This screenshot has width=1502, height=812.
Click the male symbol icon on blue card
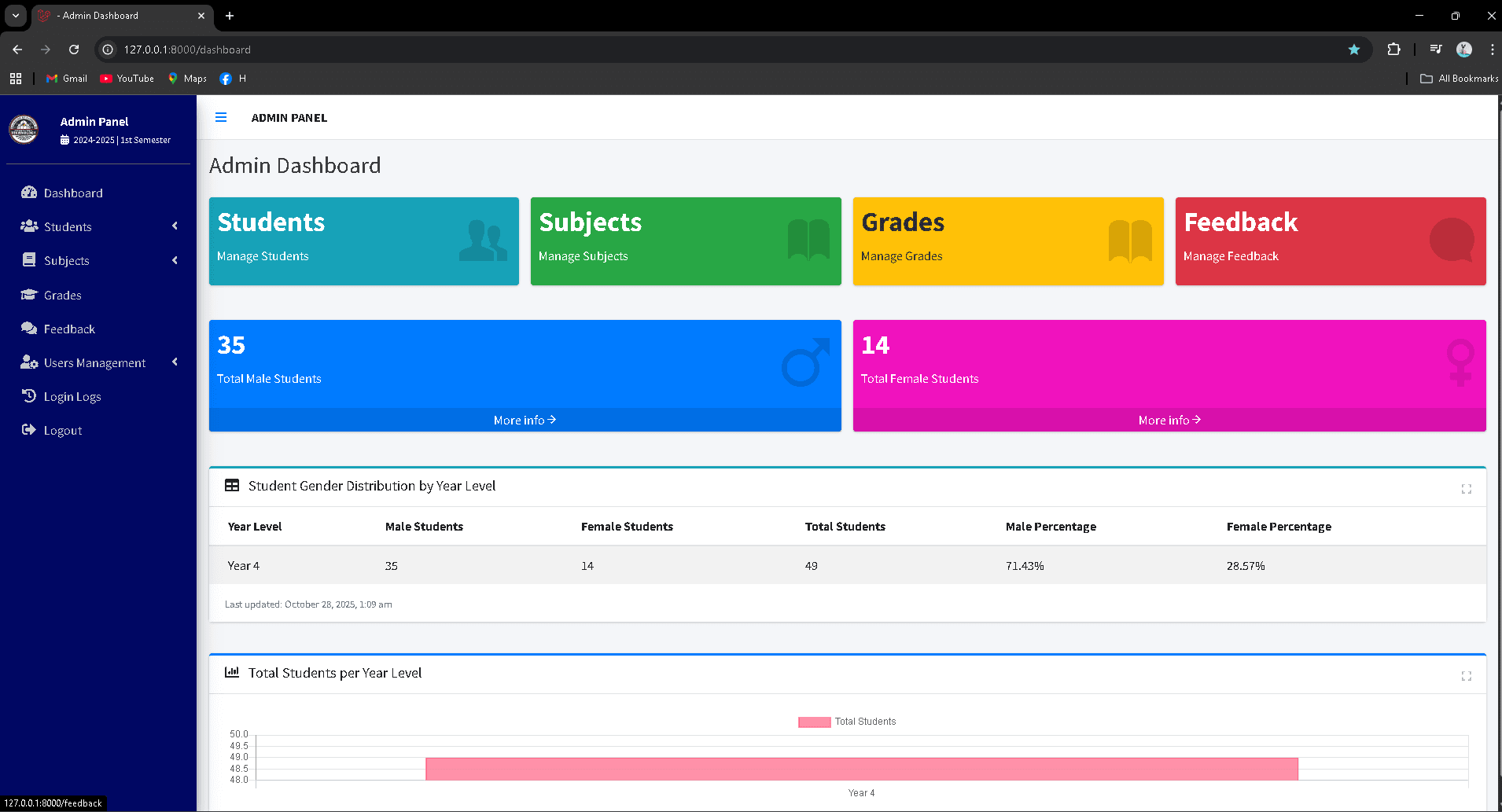(x=806, y=362)
